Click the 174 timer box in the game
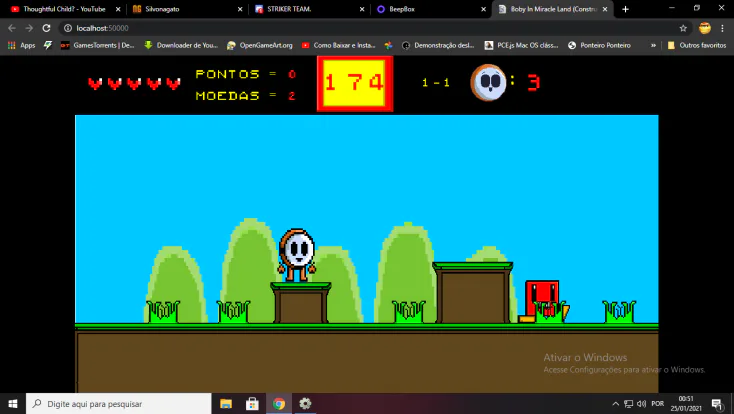 click(x=355, y=83)
